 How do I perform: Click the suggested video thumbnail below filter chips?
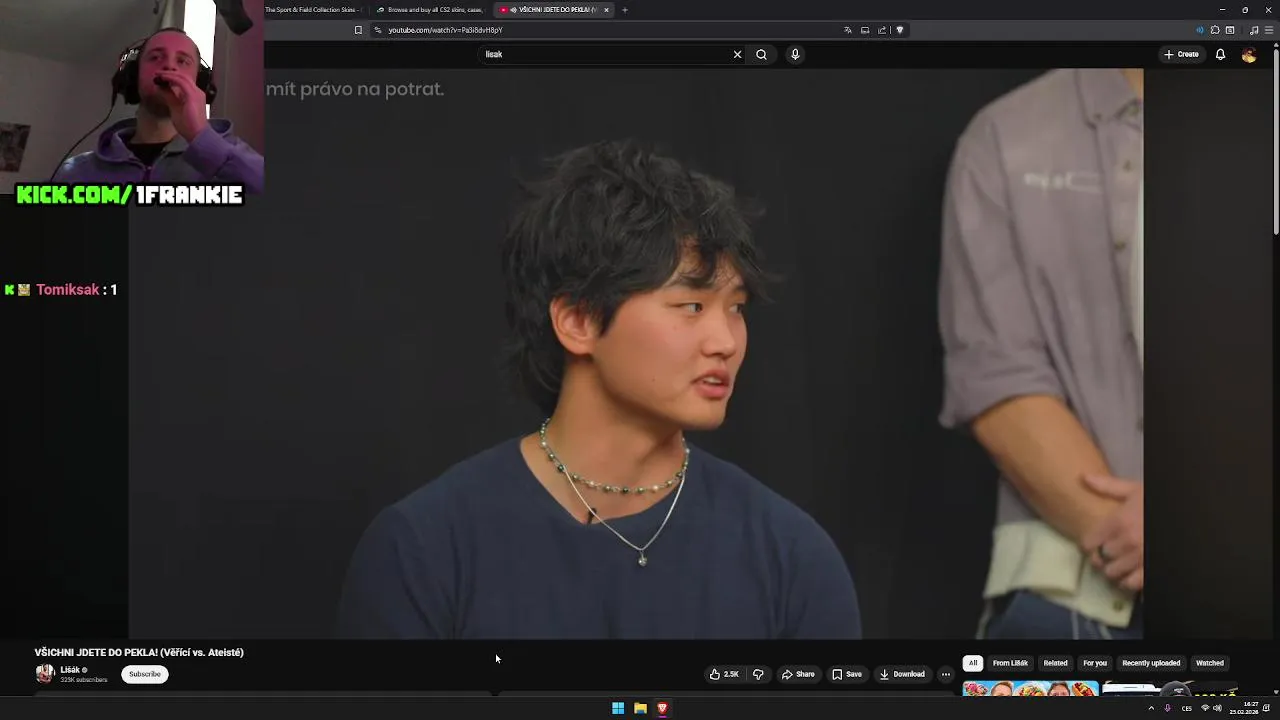tap(1031, 688)
